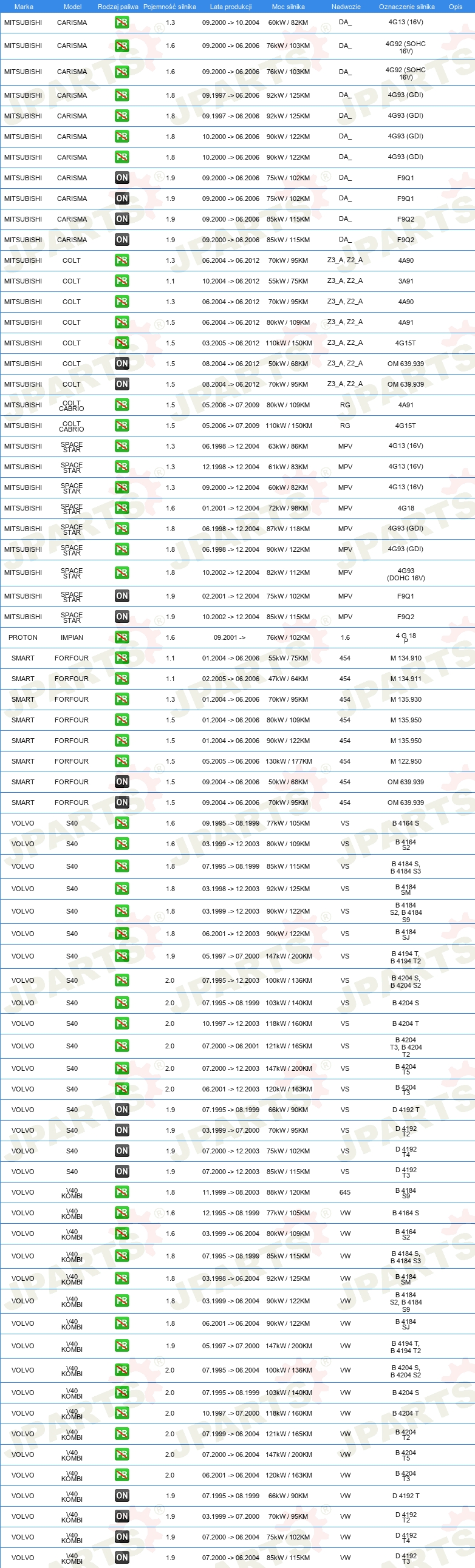
Task: Click the PB icon in Colt Cabrio 4G15T row
Action: point(122,426)
